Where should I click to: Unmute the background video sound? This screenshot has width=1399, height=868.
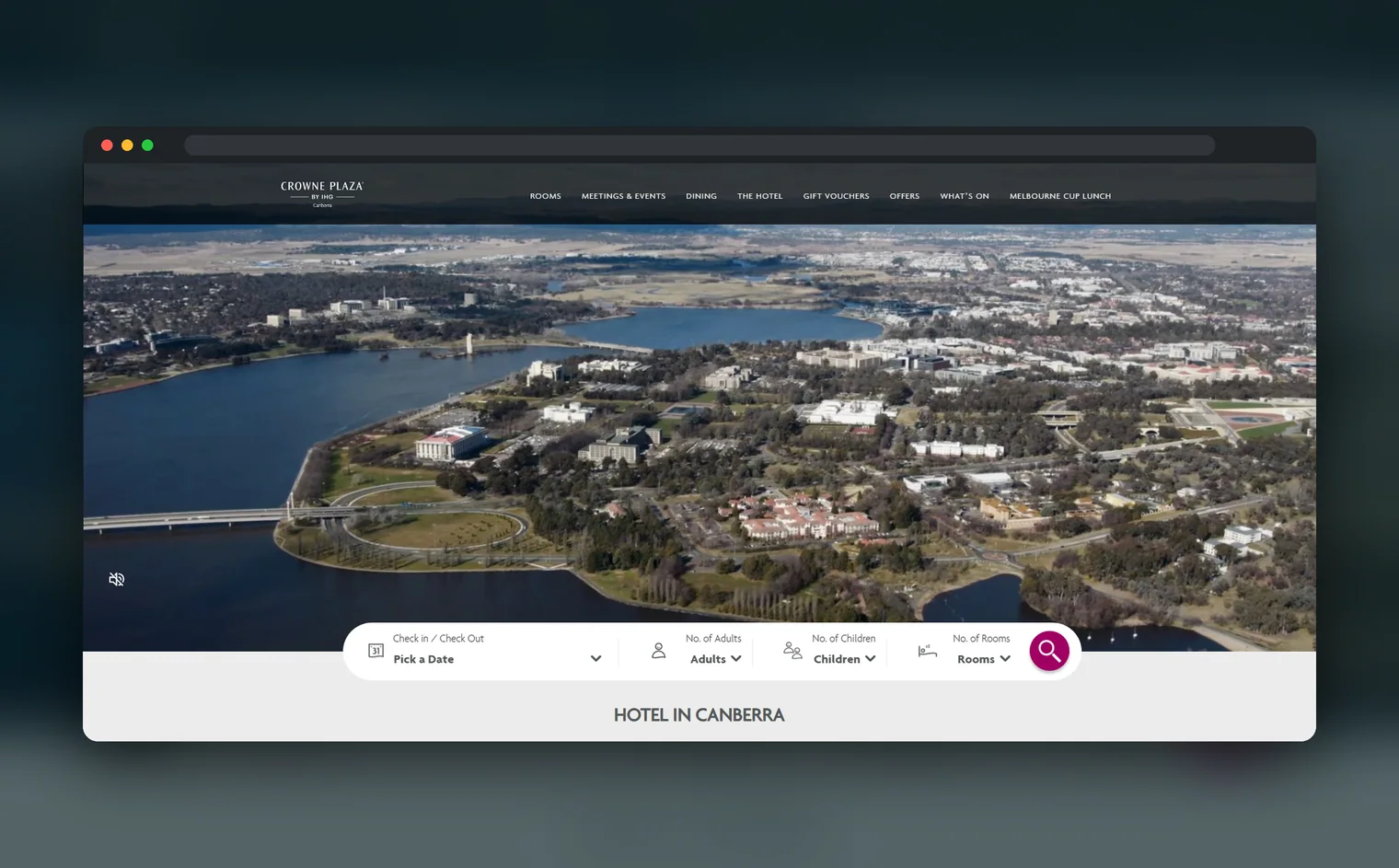point(117,579)
